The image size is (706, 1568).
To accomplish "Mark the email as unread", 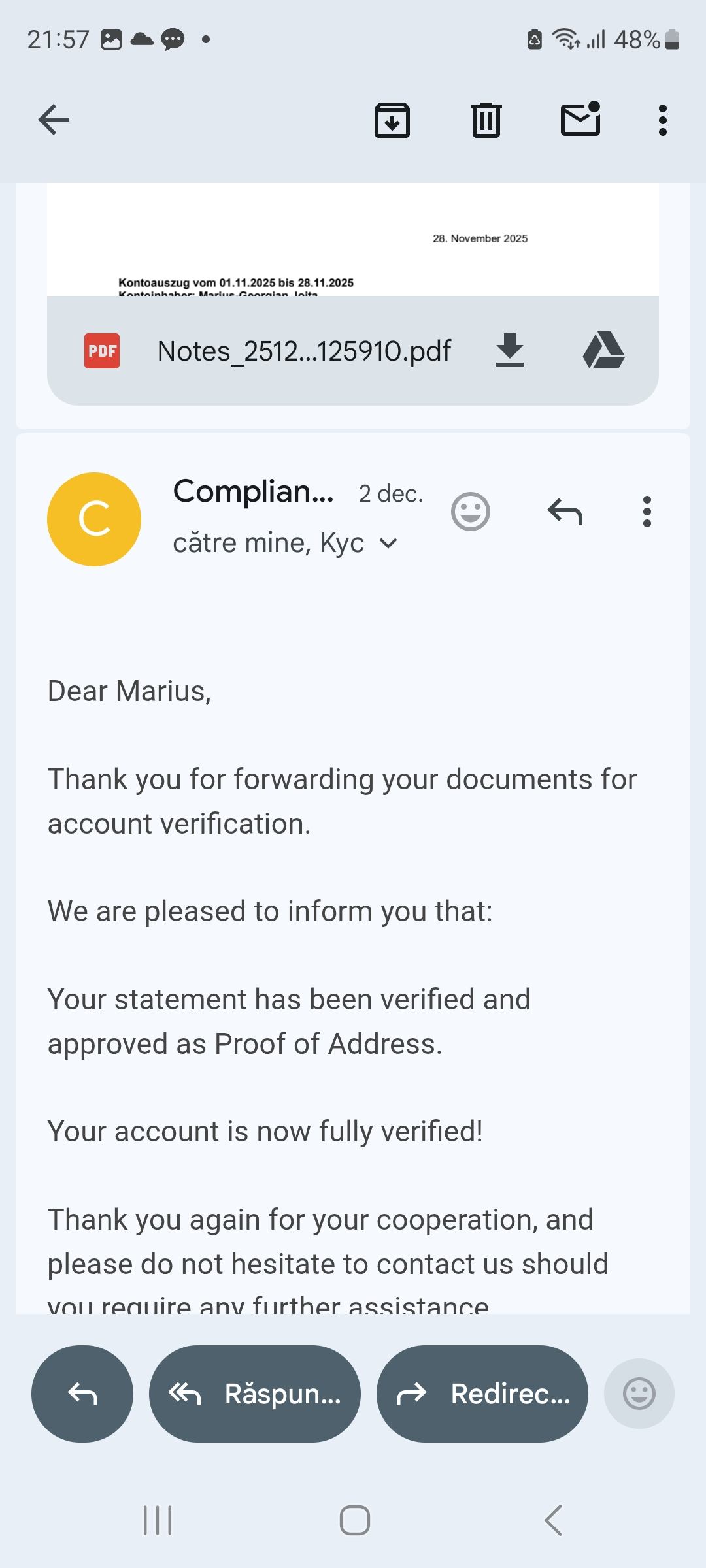I will 580,119.
